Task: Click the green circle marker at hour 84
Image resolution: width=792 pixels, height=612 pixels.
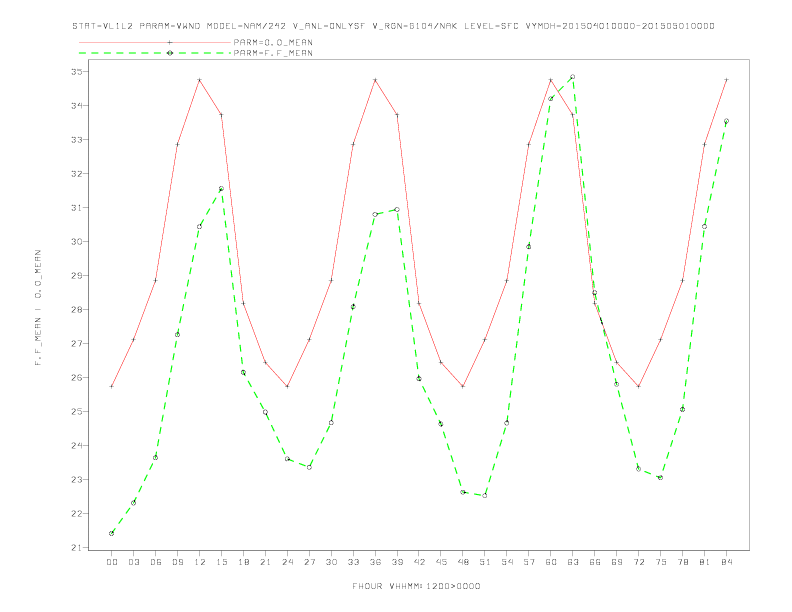Action: (x=726, y=121)
